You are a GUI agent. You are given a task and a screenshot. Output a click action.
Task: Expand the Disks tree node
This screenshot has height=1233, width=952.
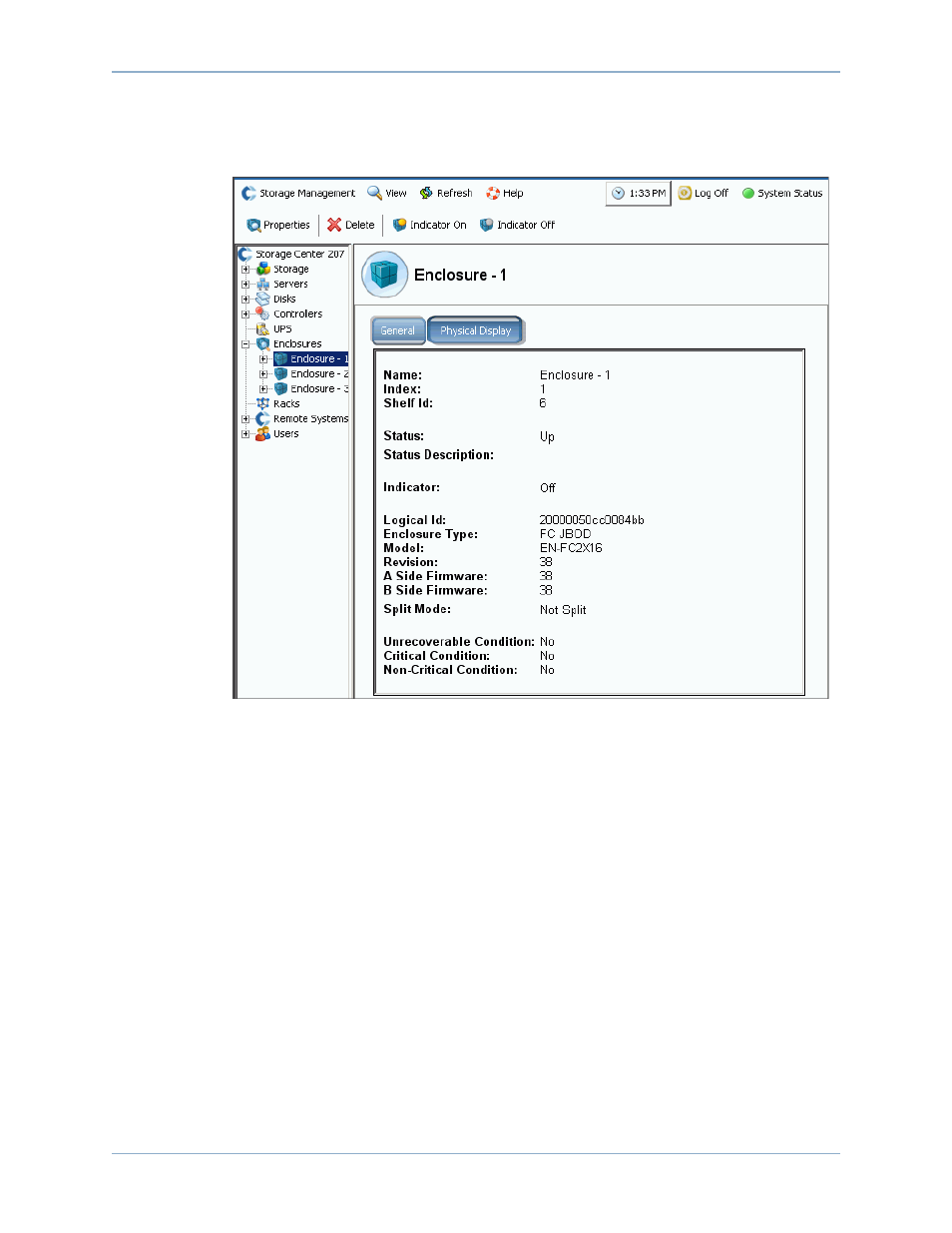[245, 300]
